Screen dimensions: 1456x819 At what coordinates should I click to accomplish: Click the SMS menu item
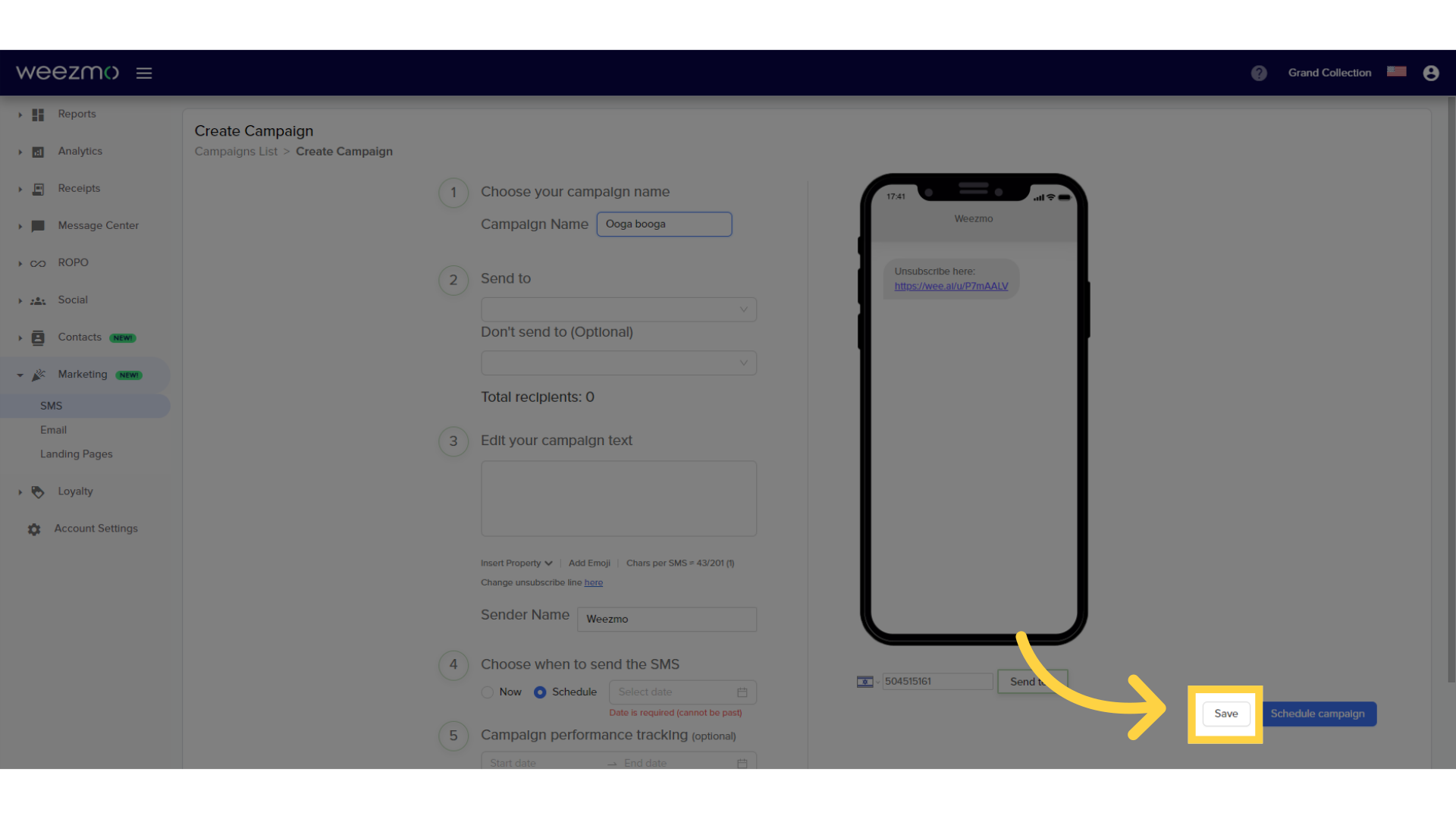click(51, 405)
